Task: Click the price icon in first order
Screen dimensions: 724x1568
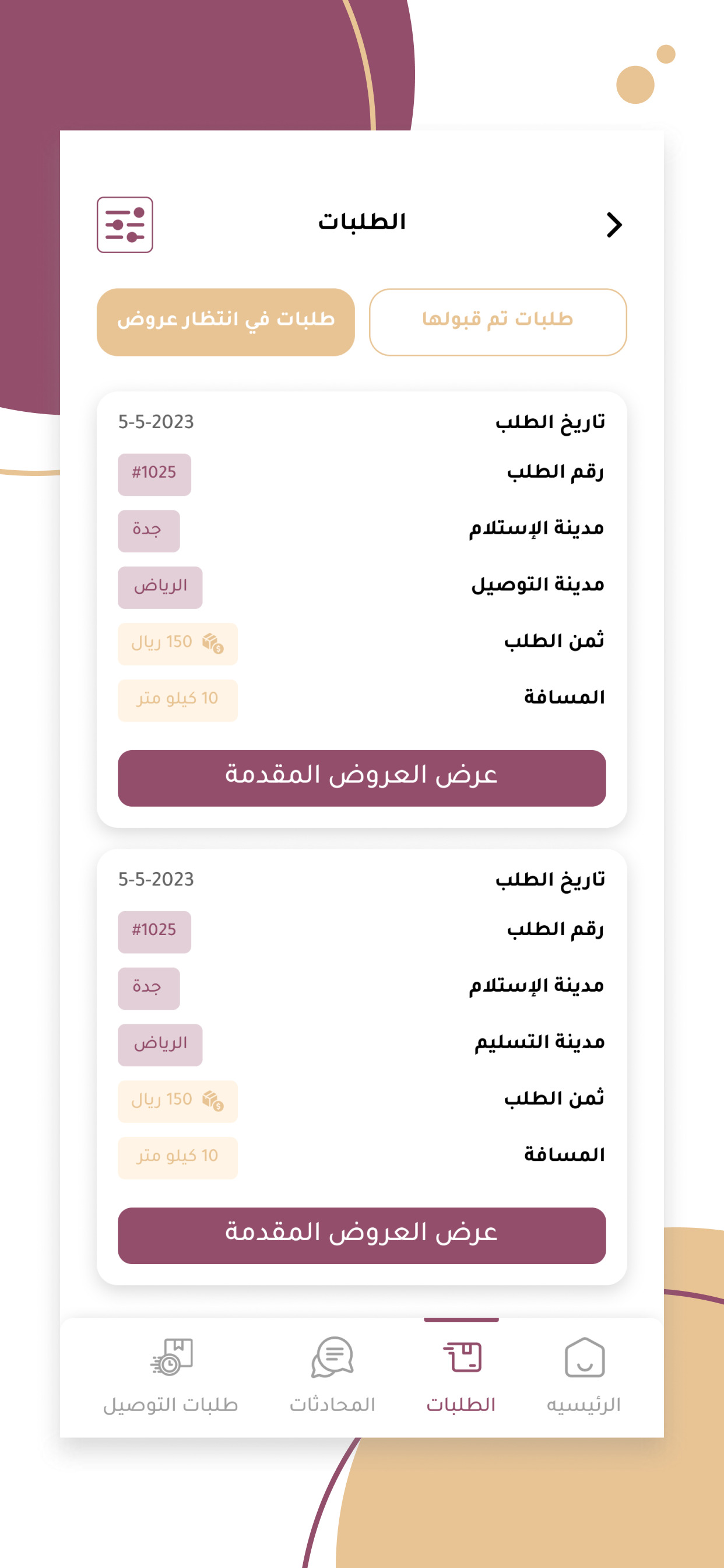Action: point(213,643)
